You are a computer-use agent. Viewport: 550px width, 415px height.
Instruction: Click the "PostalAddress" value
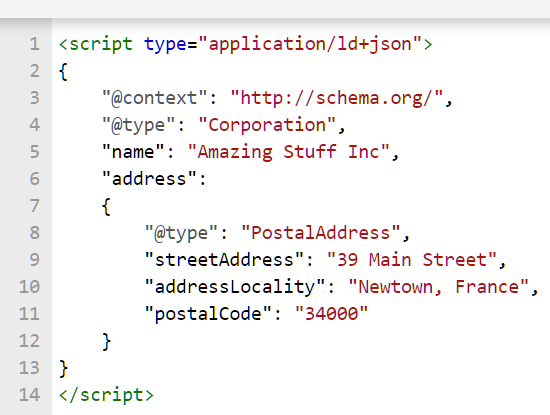click(x=321, y=233)
